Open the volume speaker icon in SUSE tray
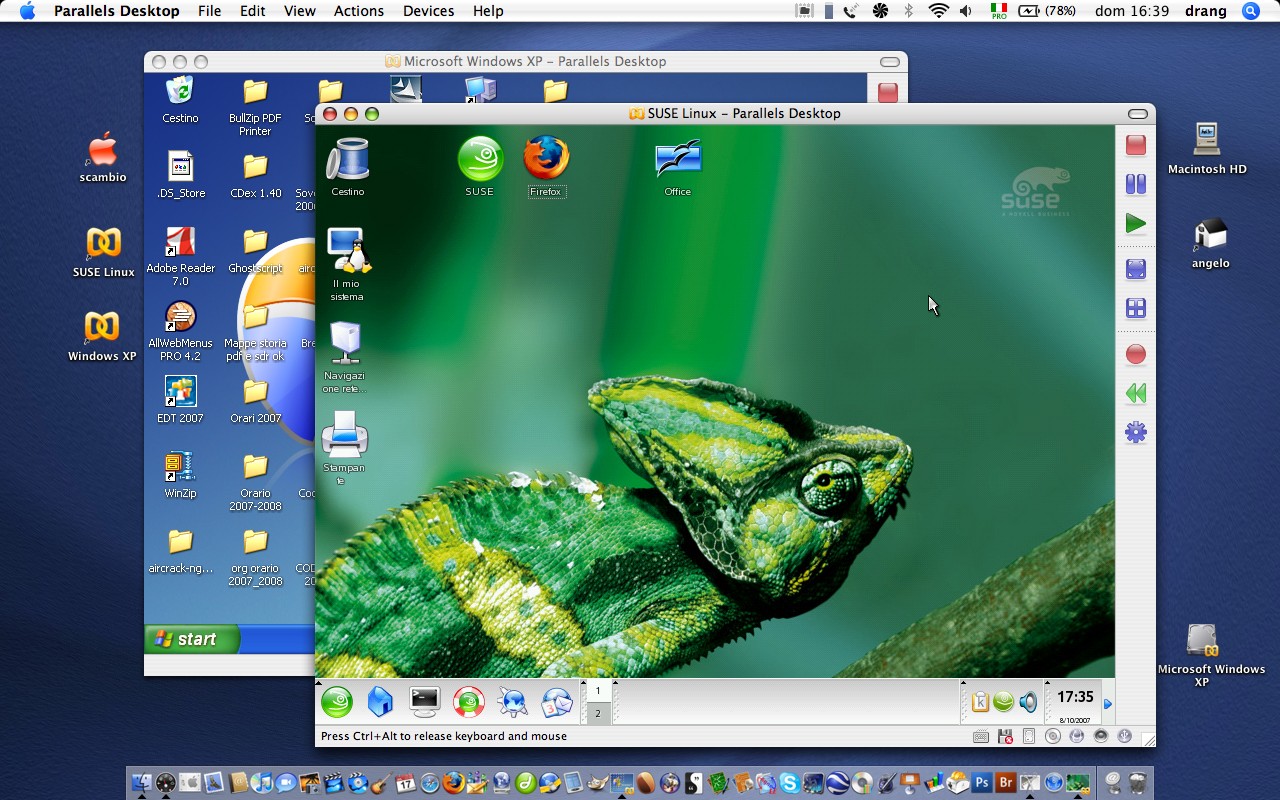The image size is (1280, 800). (x=1028, y=702)
